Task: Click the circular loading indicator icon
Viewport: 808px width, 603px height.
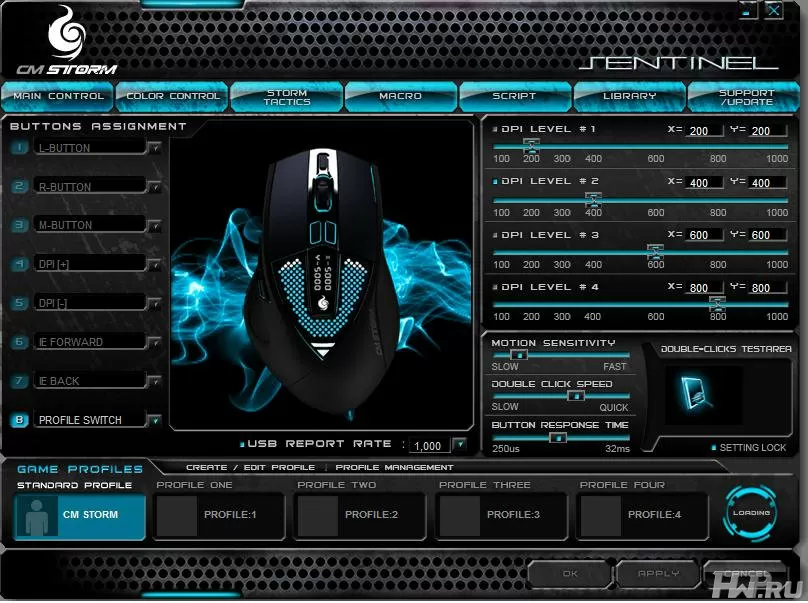Action: point(750,512)
